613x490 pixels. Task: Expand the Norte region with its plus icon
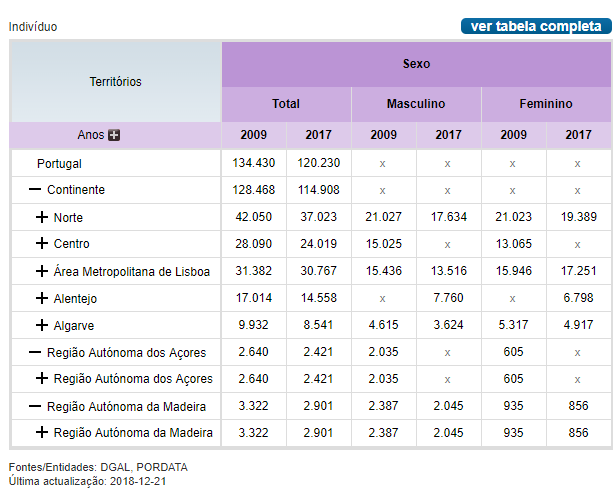click(x=42, y=217)
